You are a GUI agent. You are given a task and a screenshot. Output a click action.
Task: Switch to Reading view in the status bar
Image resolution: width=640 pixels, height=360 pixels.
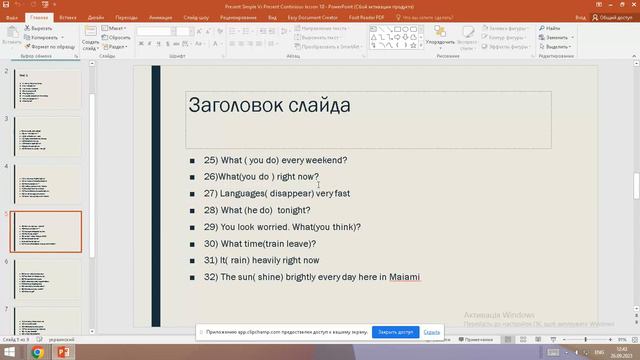(x=538, y=340)
